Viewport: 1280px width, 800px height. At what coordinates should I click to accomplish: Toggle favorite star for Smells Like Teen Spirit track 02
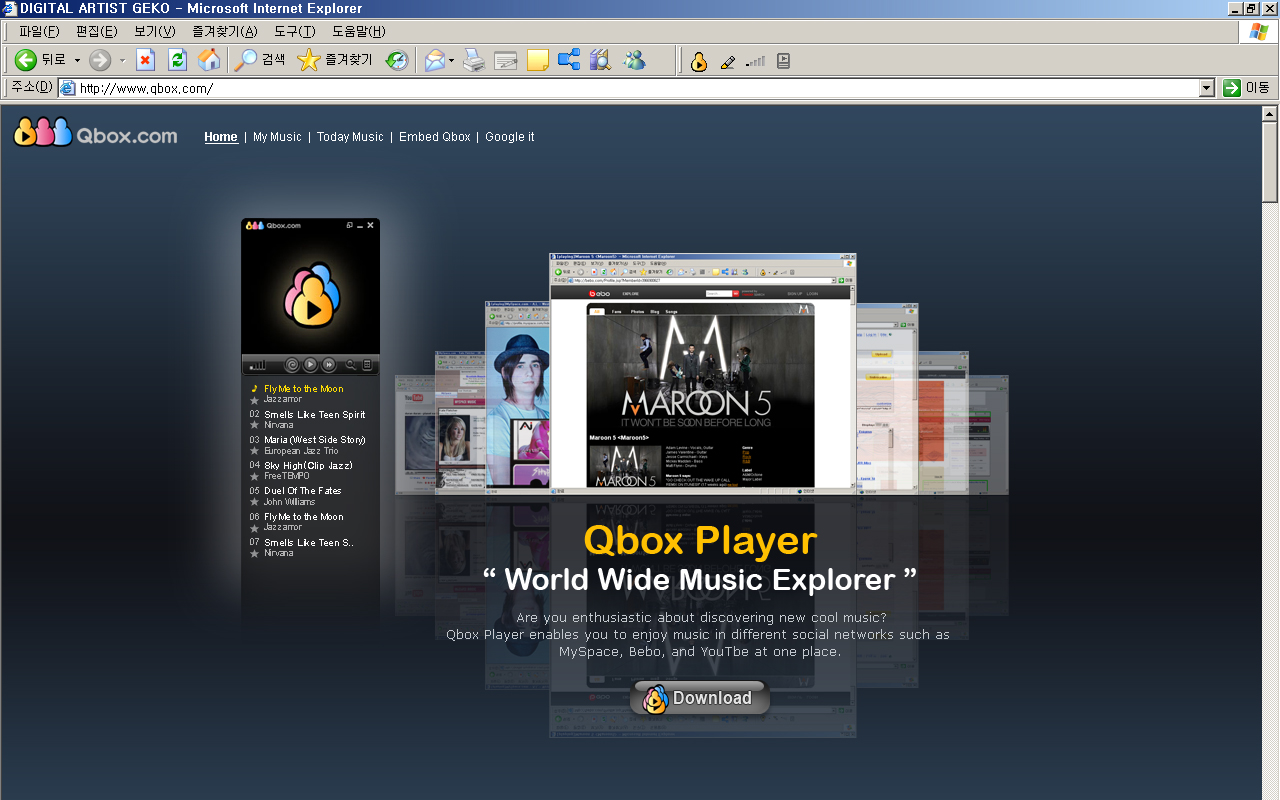click(x=254, y=426)
